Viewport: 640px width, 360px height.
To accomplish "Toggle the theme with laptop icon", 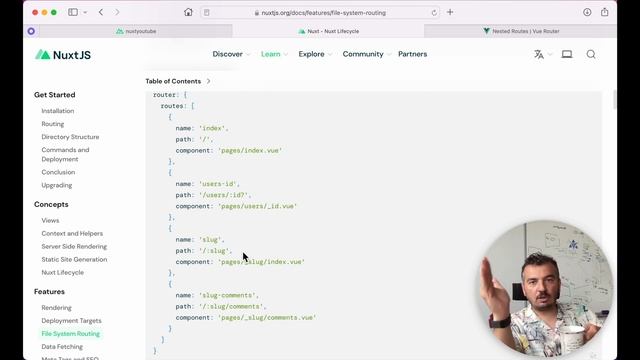I will point(567,54).
